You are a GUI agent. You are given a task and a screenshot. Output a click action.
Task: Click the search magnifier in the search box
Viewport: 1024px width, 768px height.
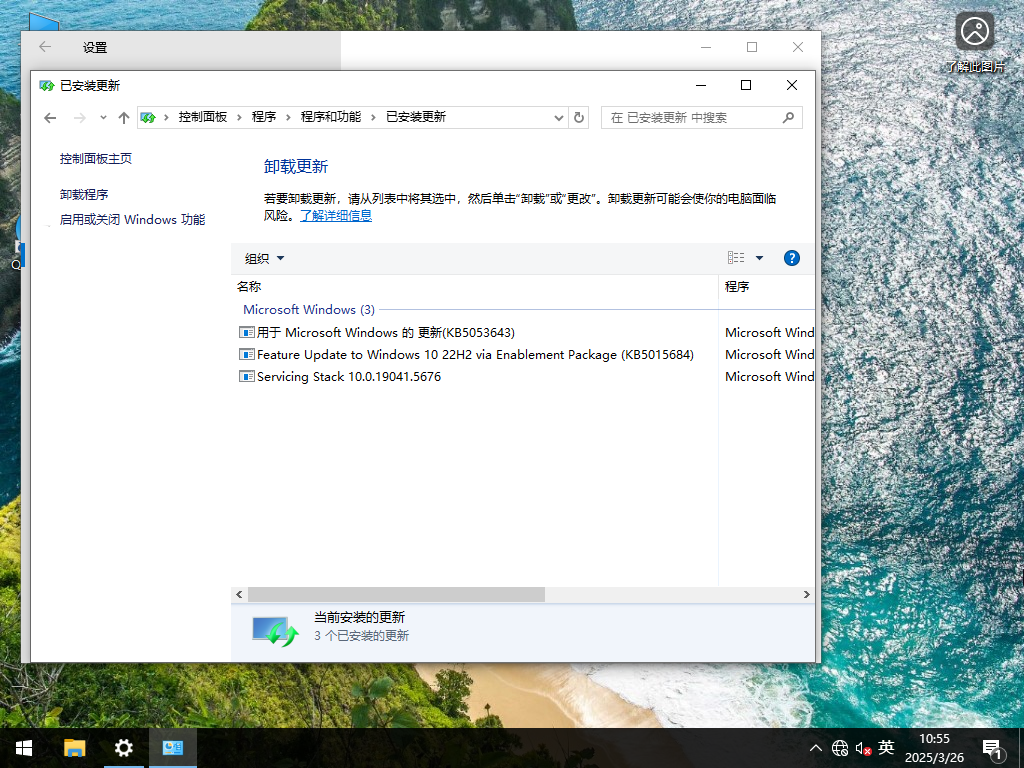pyautogui.click(x=789, y=117)
